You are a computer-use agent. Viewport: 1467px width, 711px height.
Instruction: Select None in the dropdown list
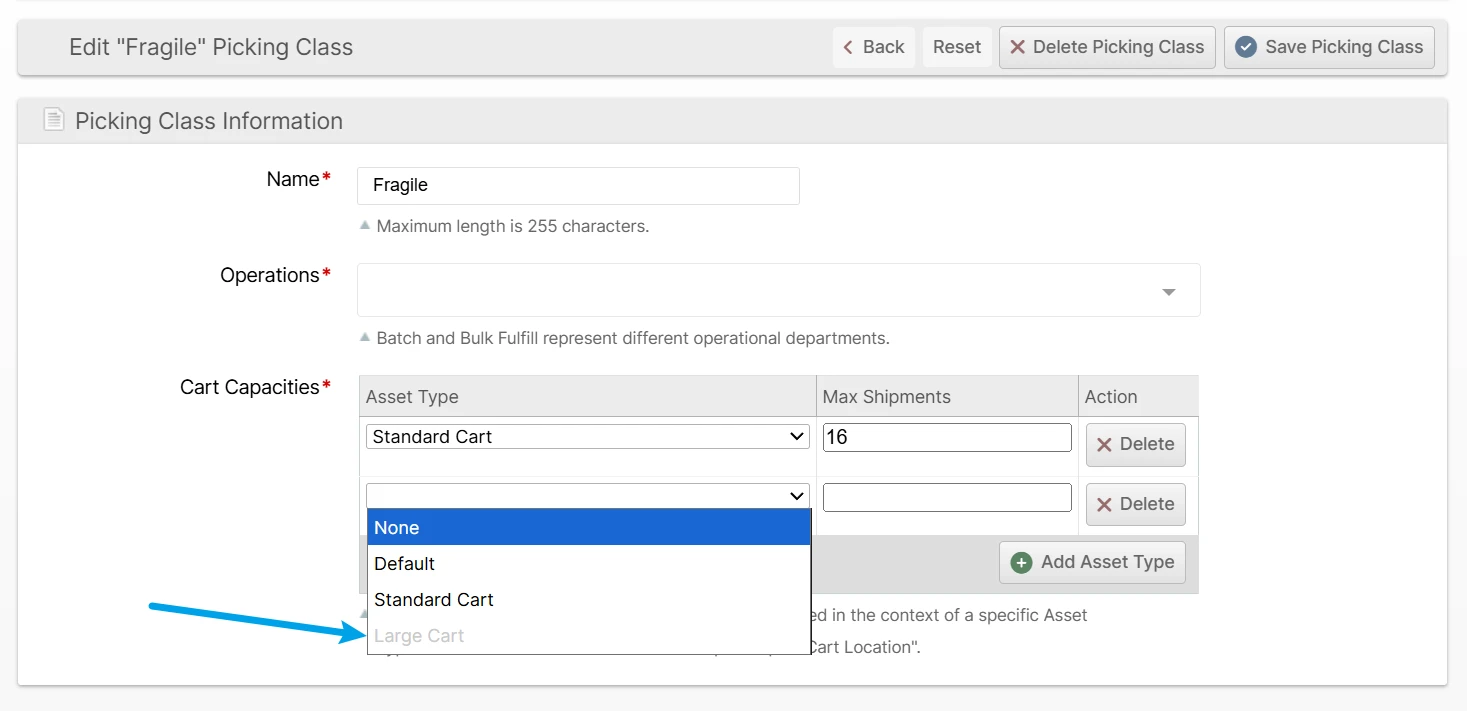(589, 528)
